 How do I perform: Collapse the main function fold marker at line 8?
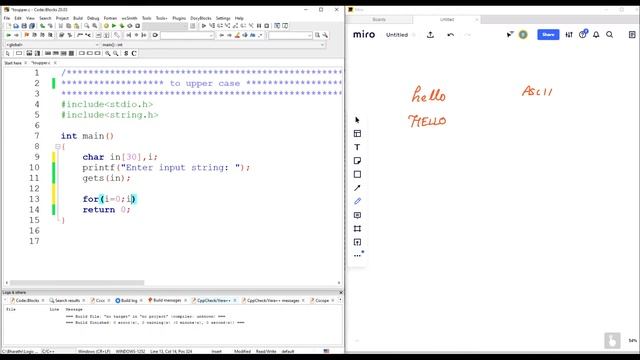click(58, 147)
